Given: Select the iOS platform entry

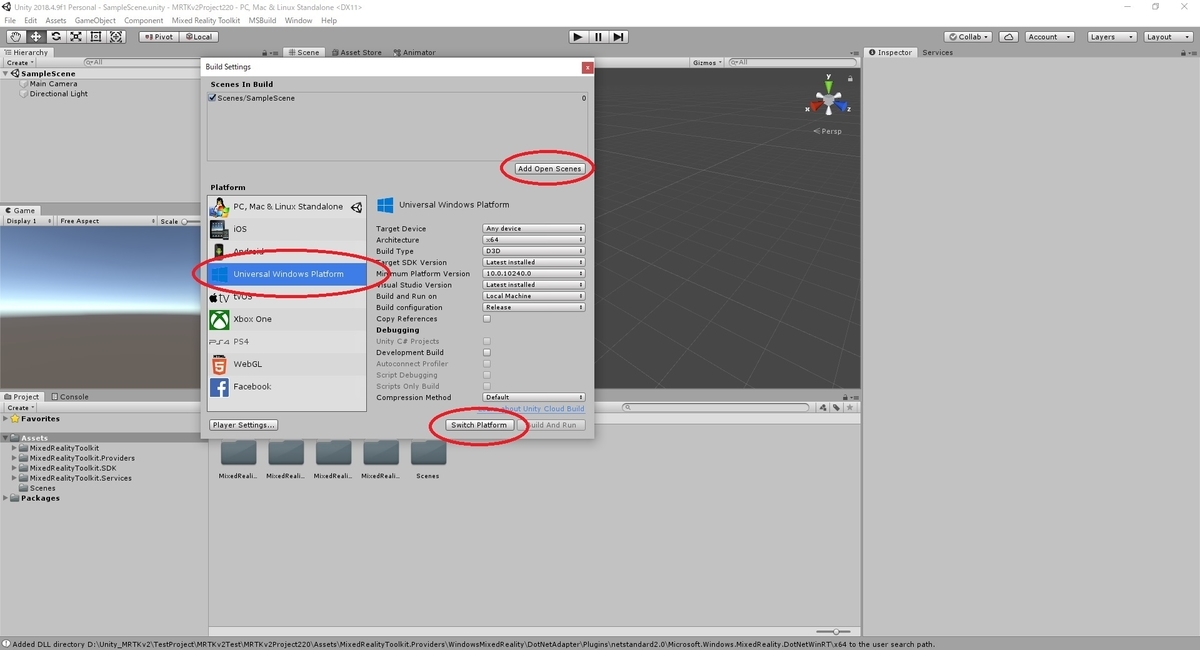Looking at the screenshot, I should (x=287, y=229).
